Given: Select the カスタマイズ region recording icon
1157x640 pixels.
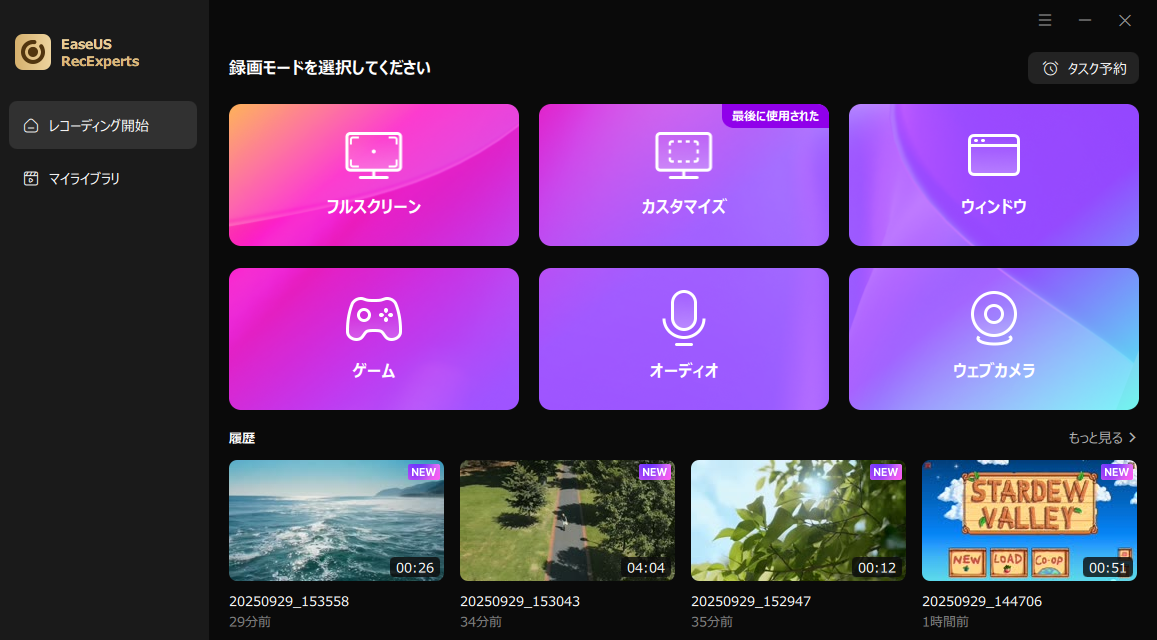Looking at the screenshot, I should tap(684, 155).
